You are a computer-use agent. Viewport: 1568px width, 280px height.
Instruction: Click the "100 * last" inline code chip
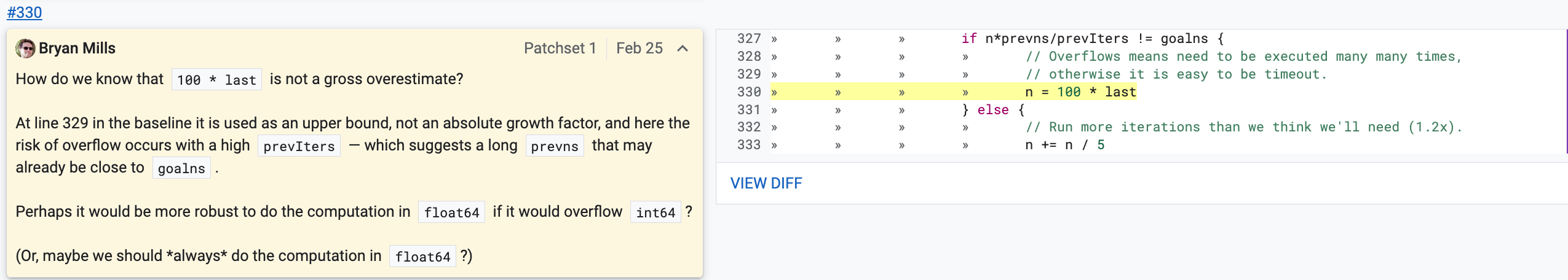click(x=216, y=80)
